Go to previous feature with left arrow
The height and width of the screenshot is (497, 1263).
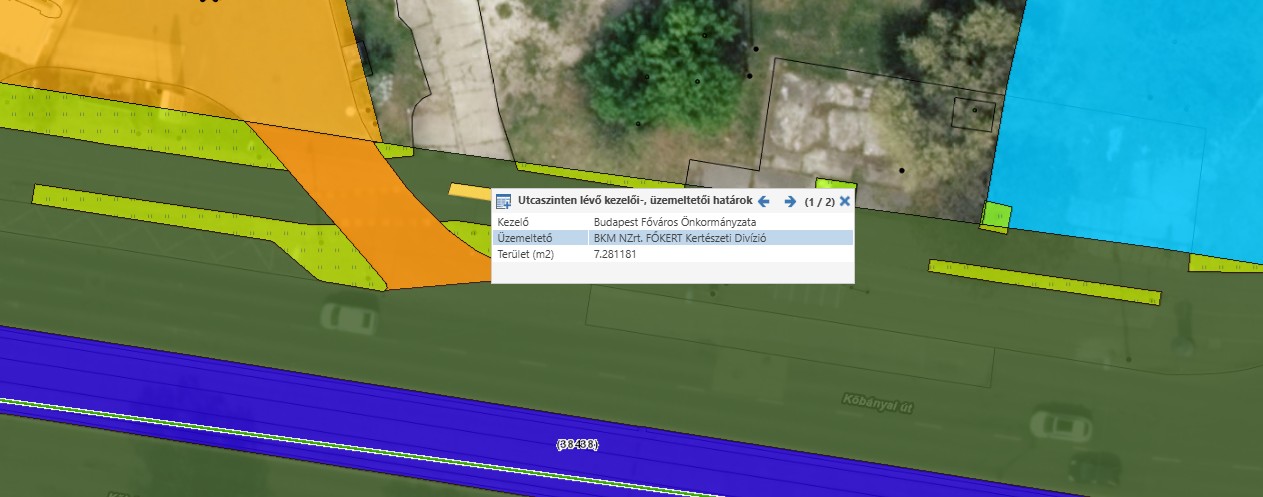pos(767,201)
